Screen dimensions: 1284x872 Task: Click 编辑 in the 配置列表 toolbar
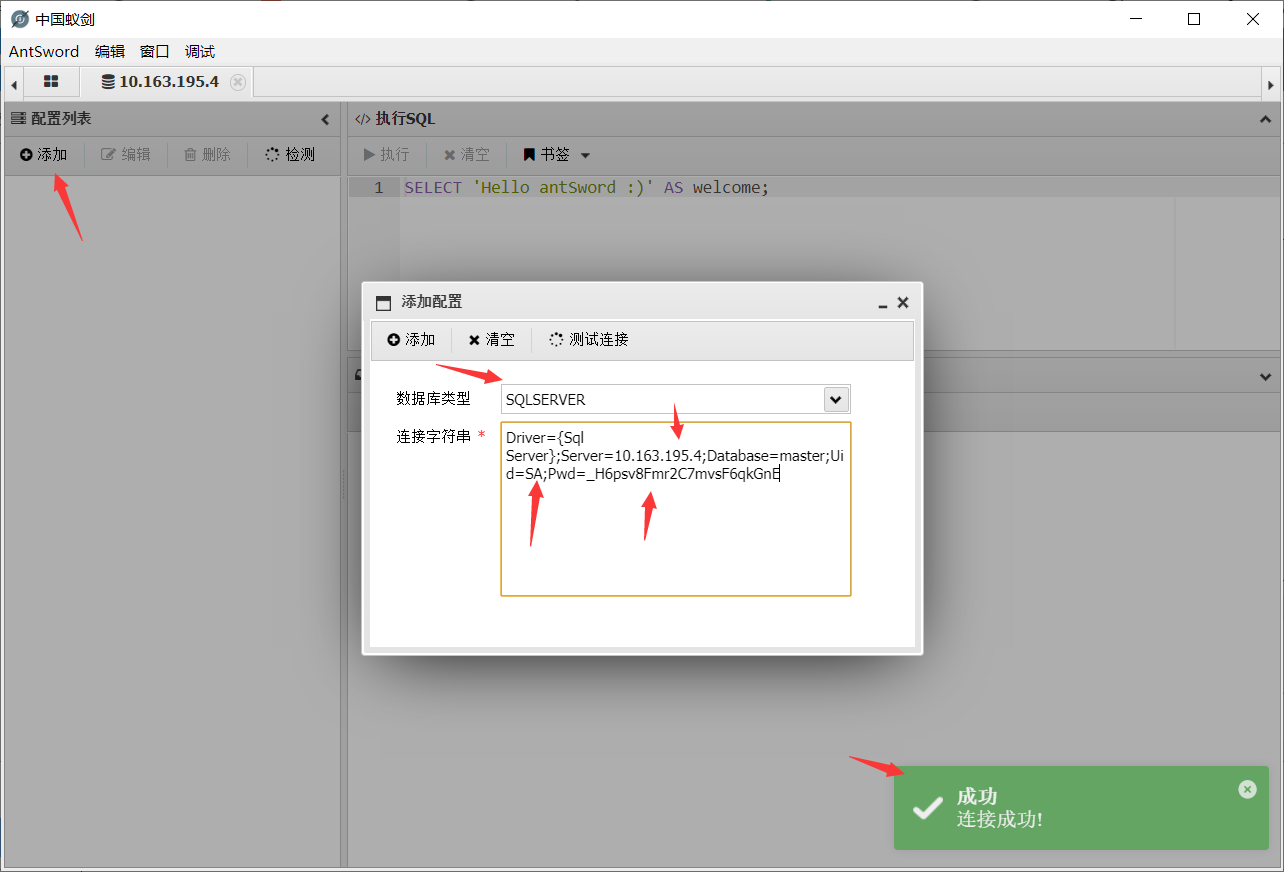click(x=126, y=154)
